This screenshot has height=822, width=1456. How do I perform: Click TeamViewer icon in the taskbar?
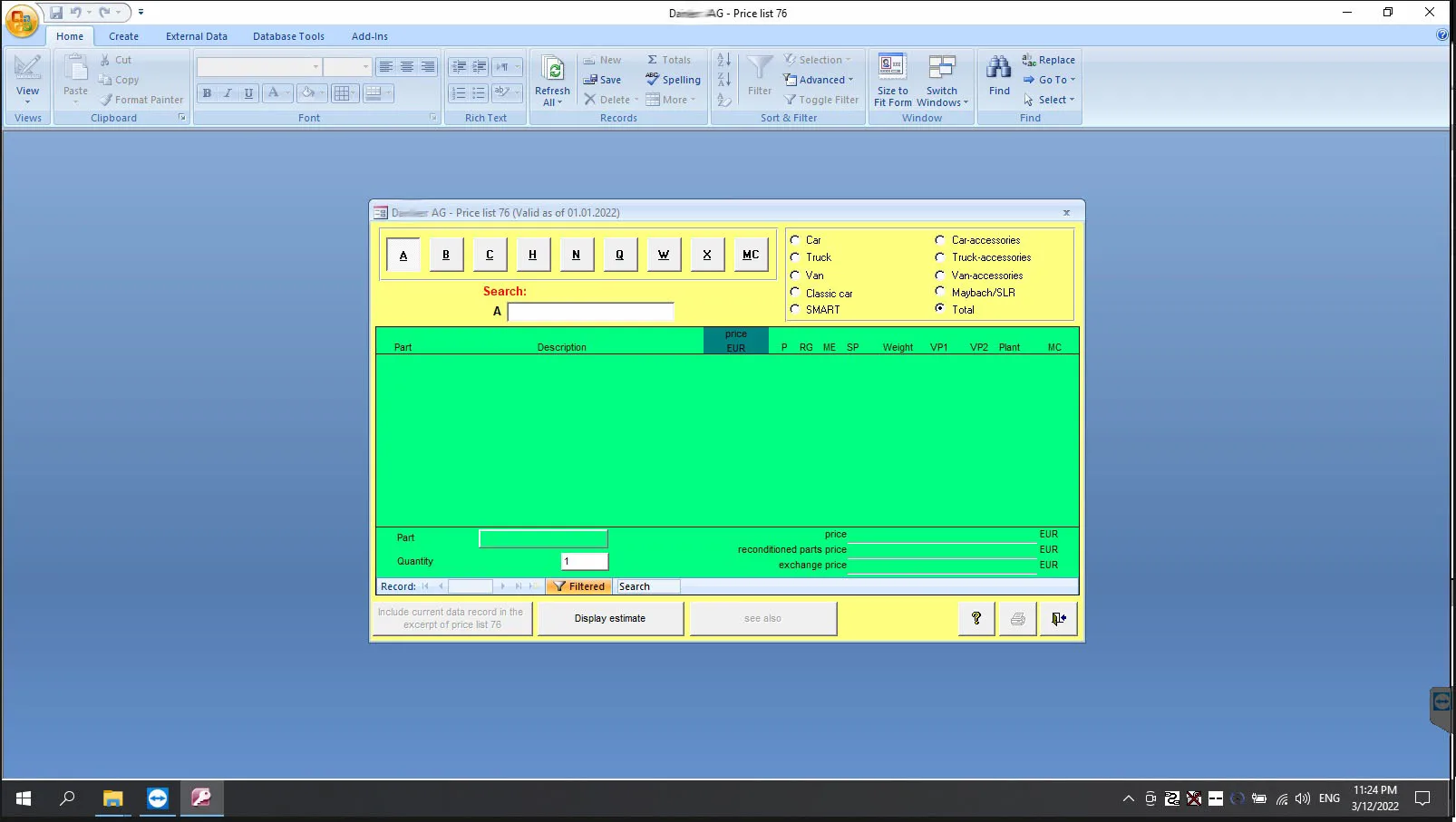click(158, 798)
